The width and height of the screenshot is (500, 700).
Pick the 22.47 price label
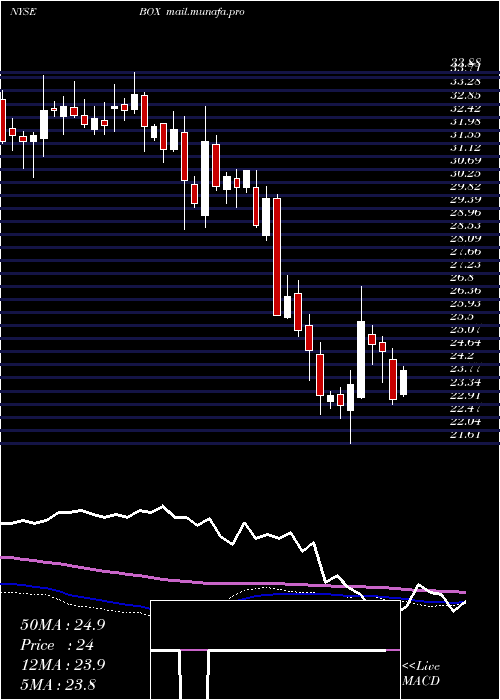click(x=465, y=408)
